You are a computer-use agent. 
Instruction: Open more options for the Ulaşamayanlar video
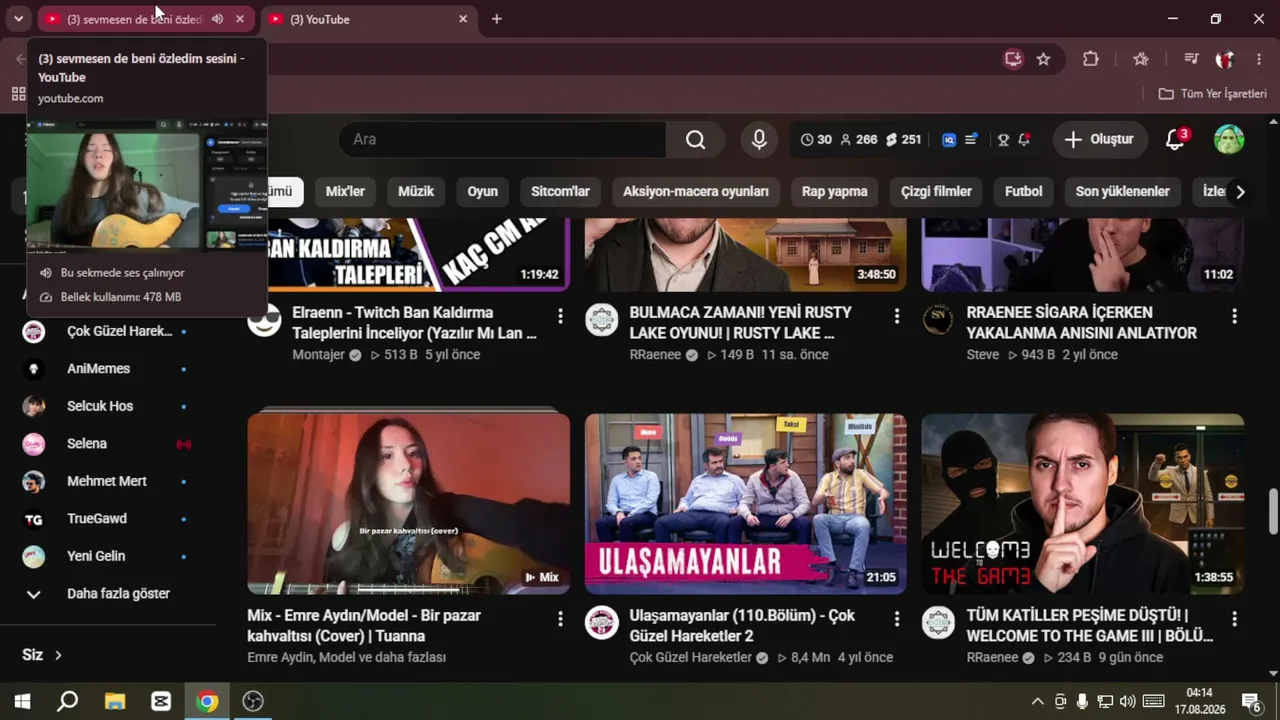coord(897,619)
